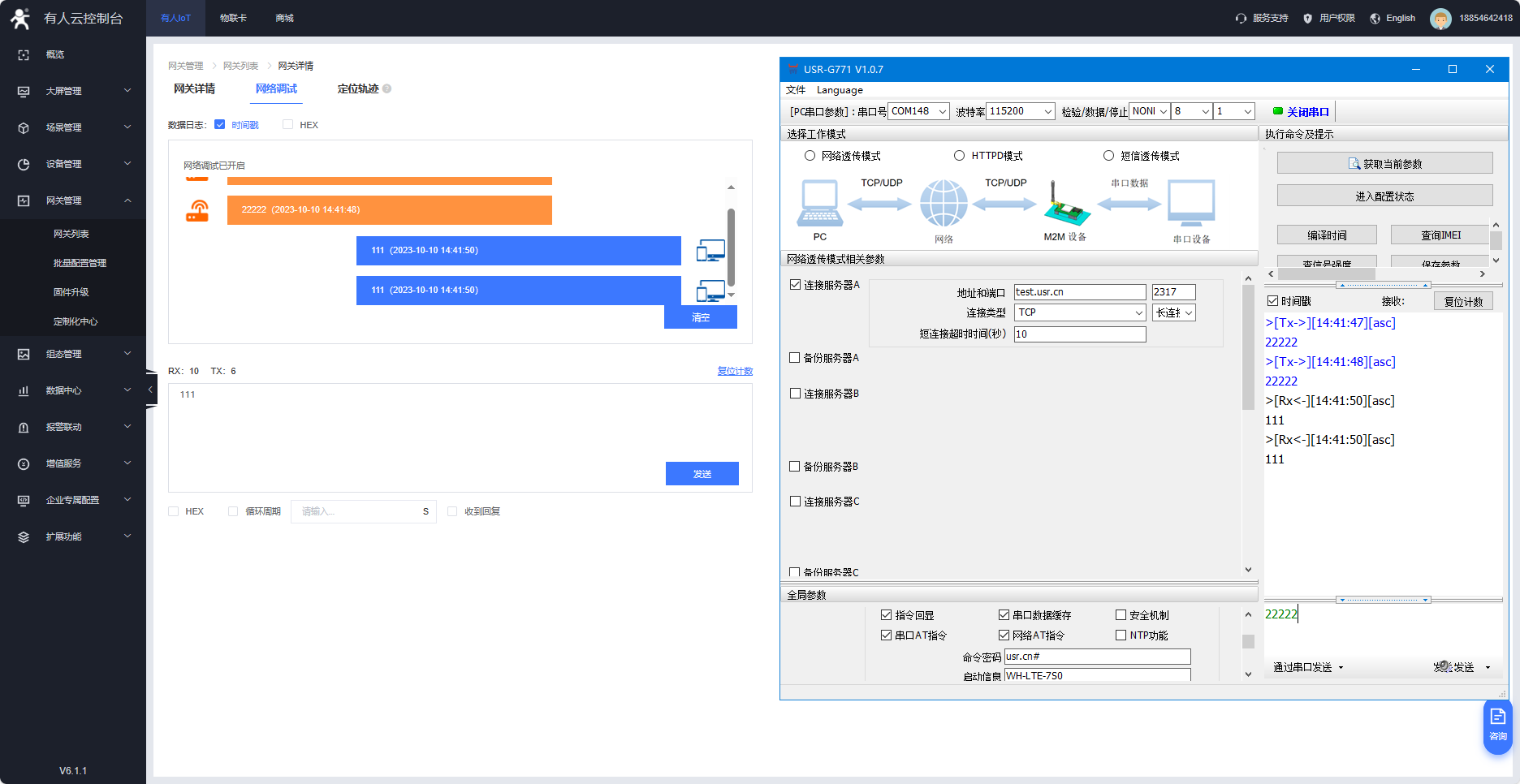
Task: Click the network debug log scrollbar
Action: point(731,243)
